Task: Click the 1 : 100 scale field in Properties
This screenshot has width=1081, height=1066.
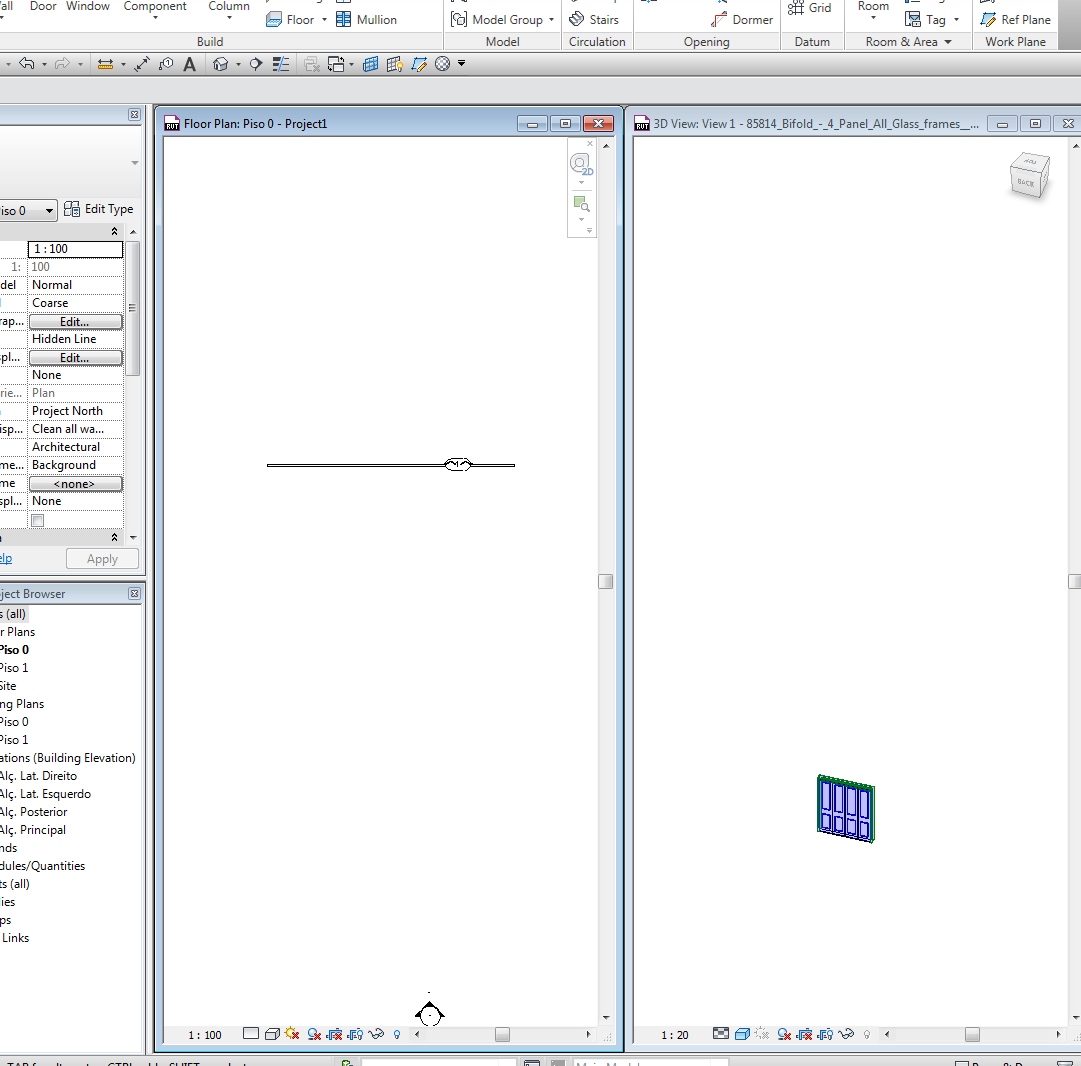Action: click(x=76, y=249)
